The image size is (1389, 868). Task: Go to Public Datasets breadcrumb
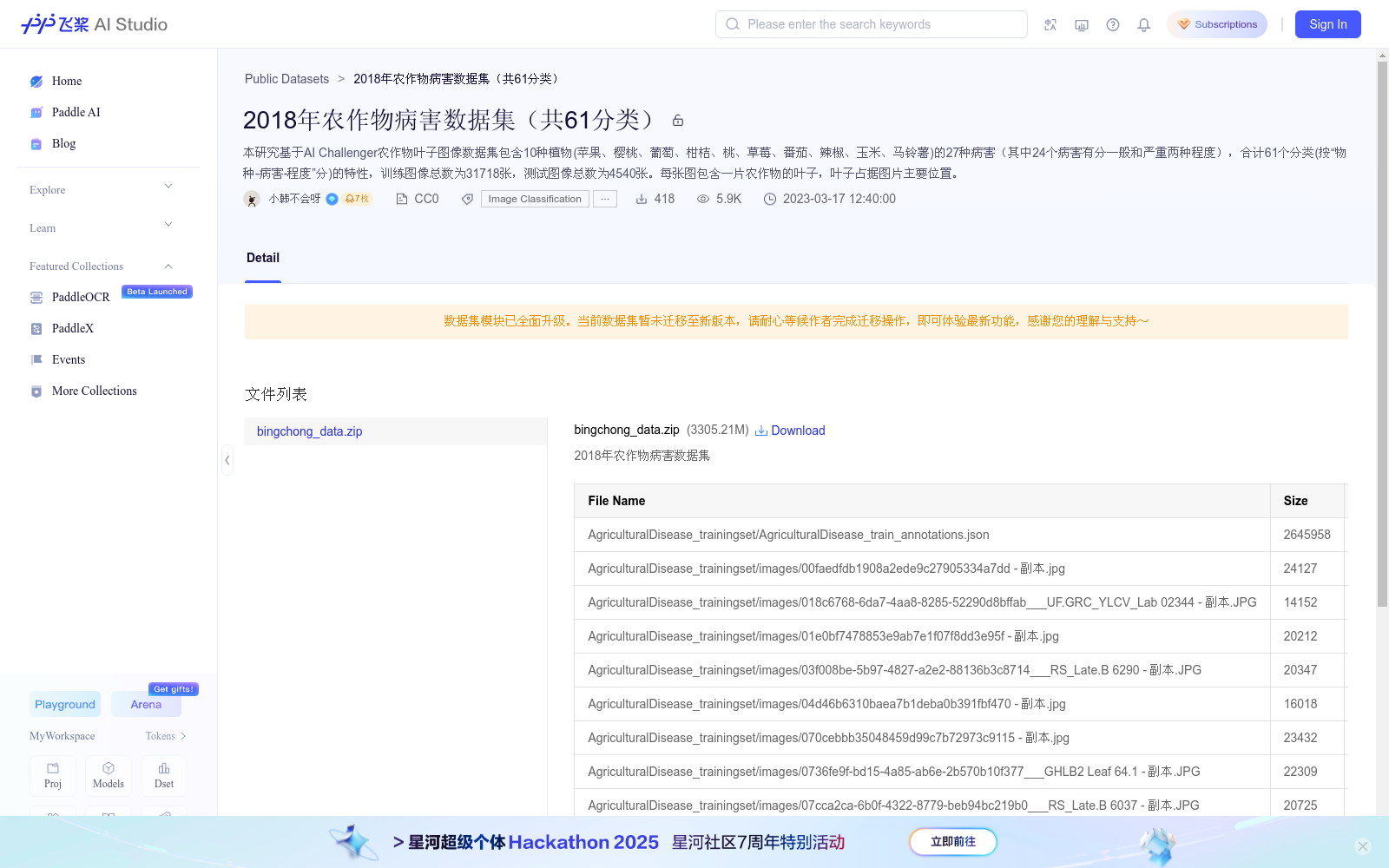click(x=286, y=79)
